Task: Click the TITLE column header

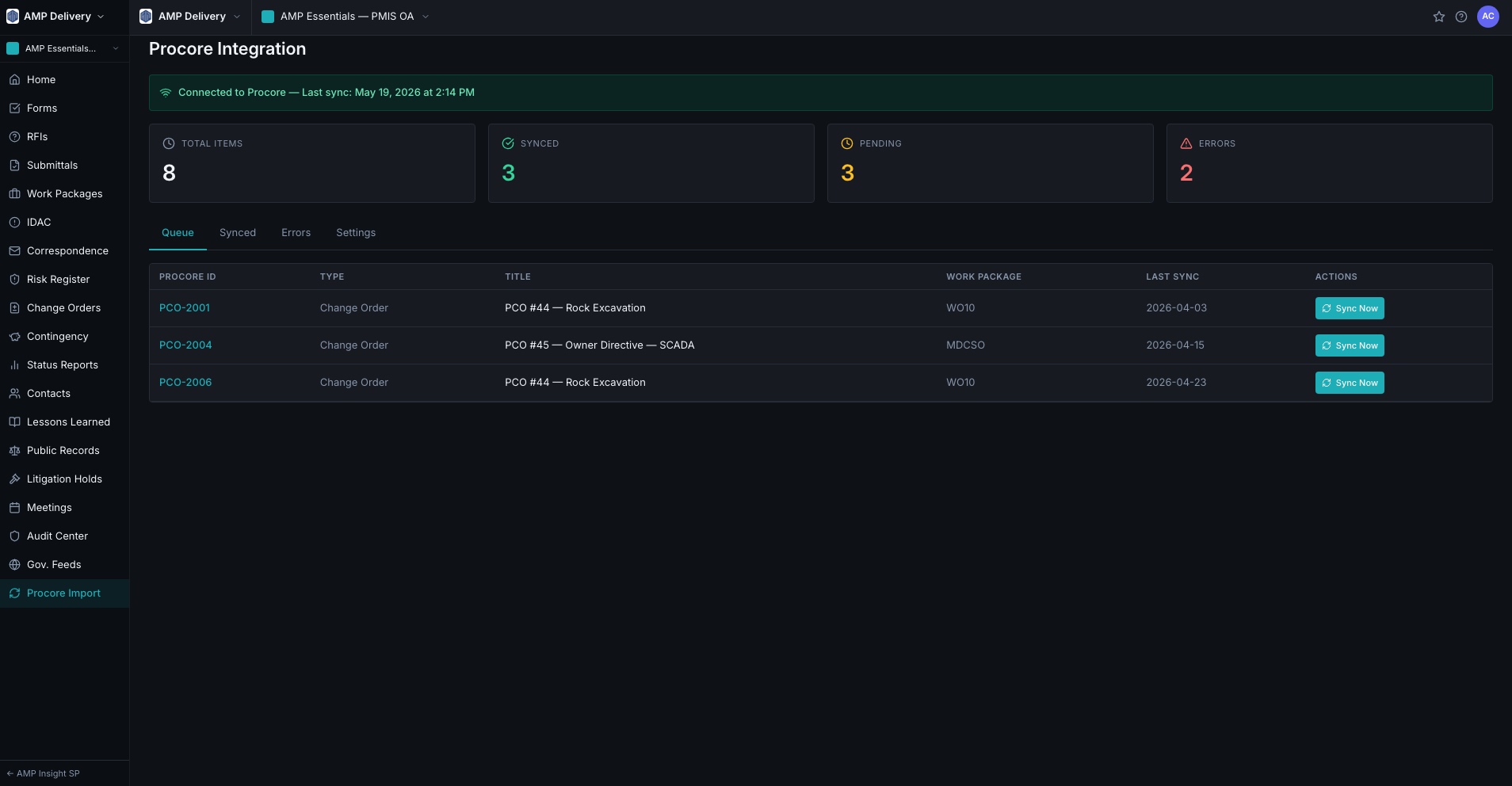Action: point(517,277)
